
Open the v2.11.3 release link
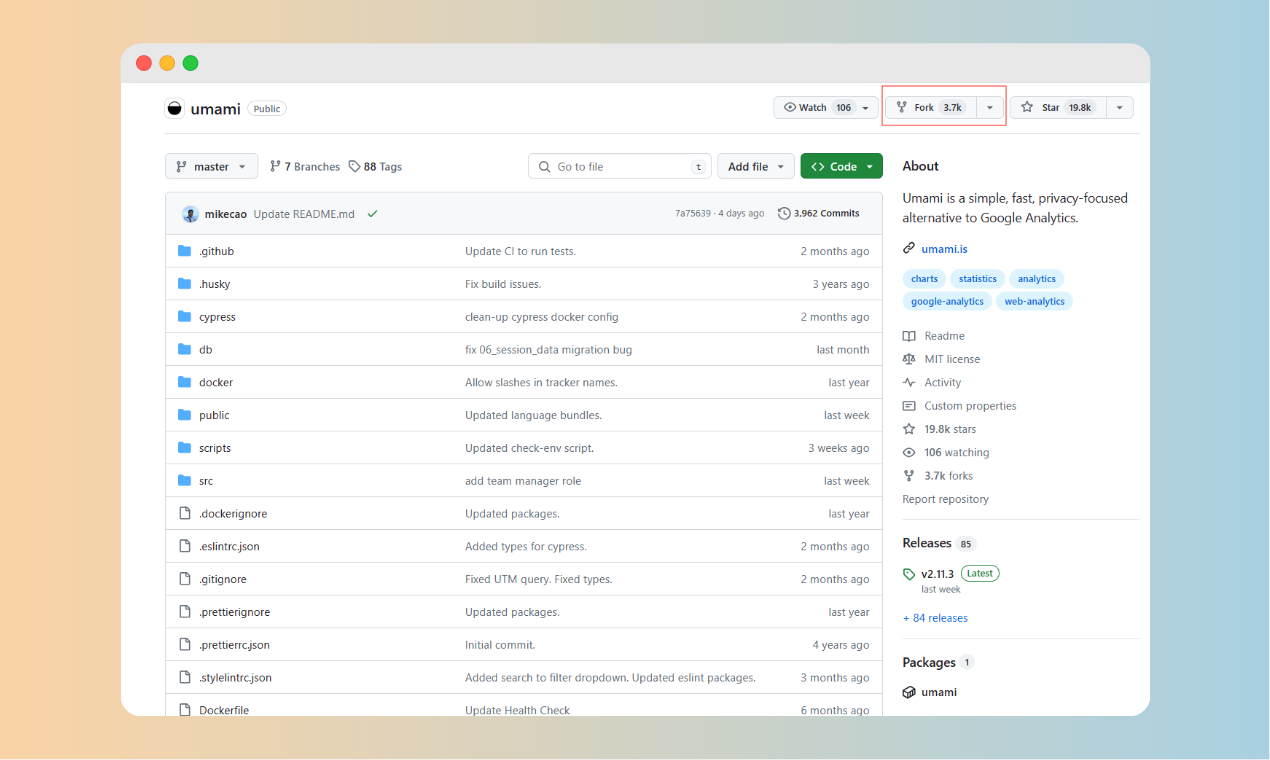(937, 574)
